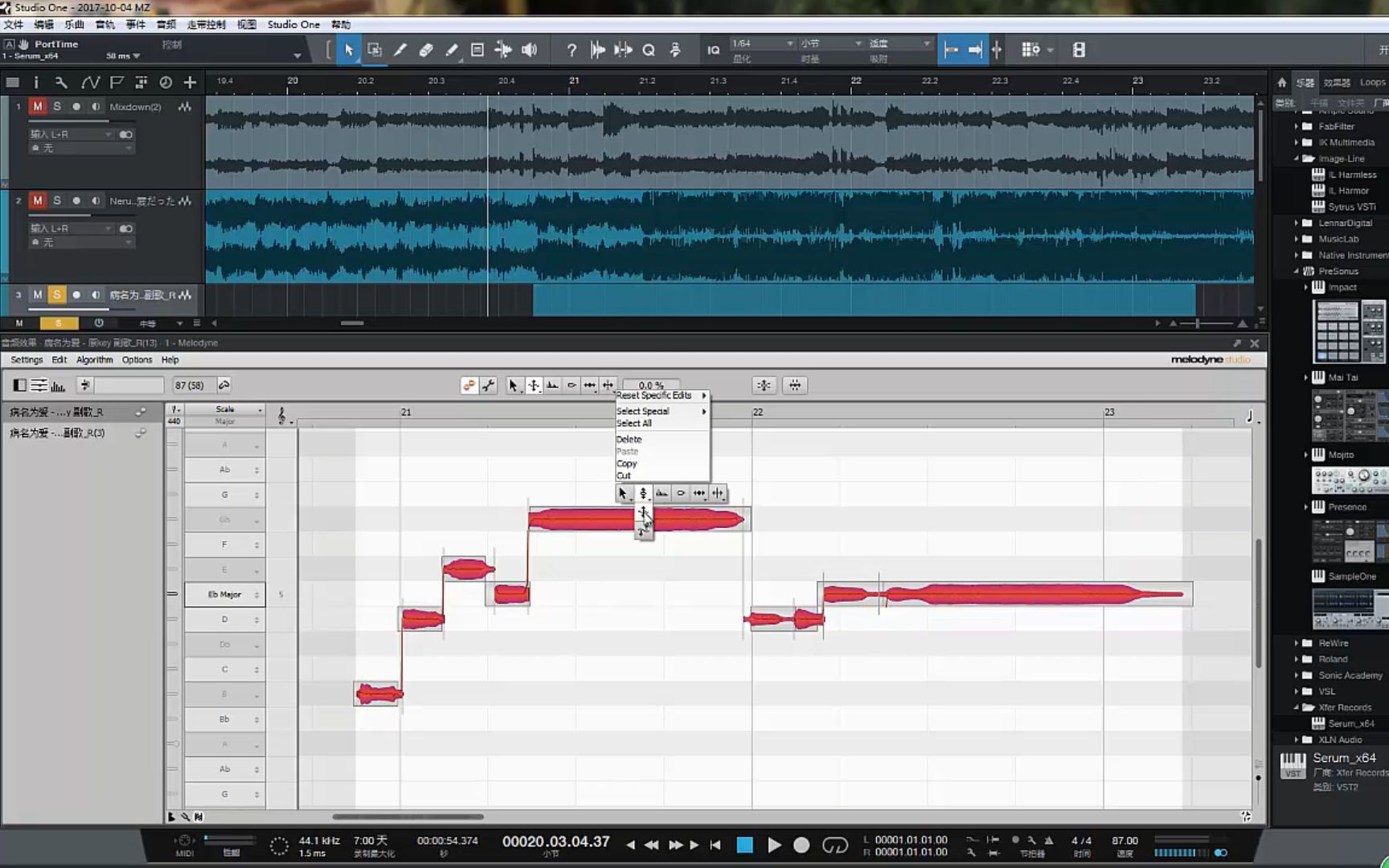Select the Bend tool

(x=503, y=50)
